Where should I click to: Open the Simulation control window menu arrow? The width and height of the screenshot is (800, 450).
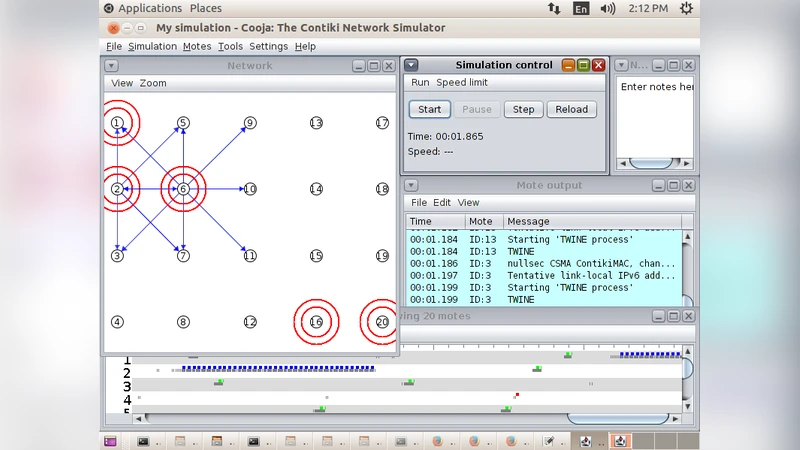411,65
